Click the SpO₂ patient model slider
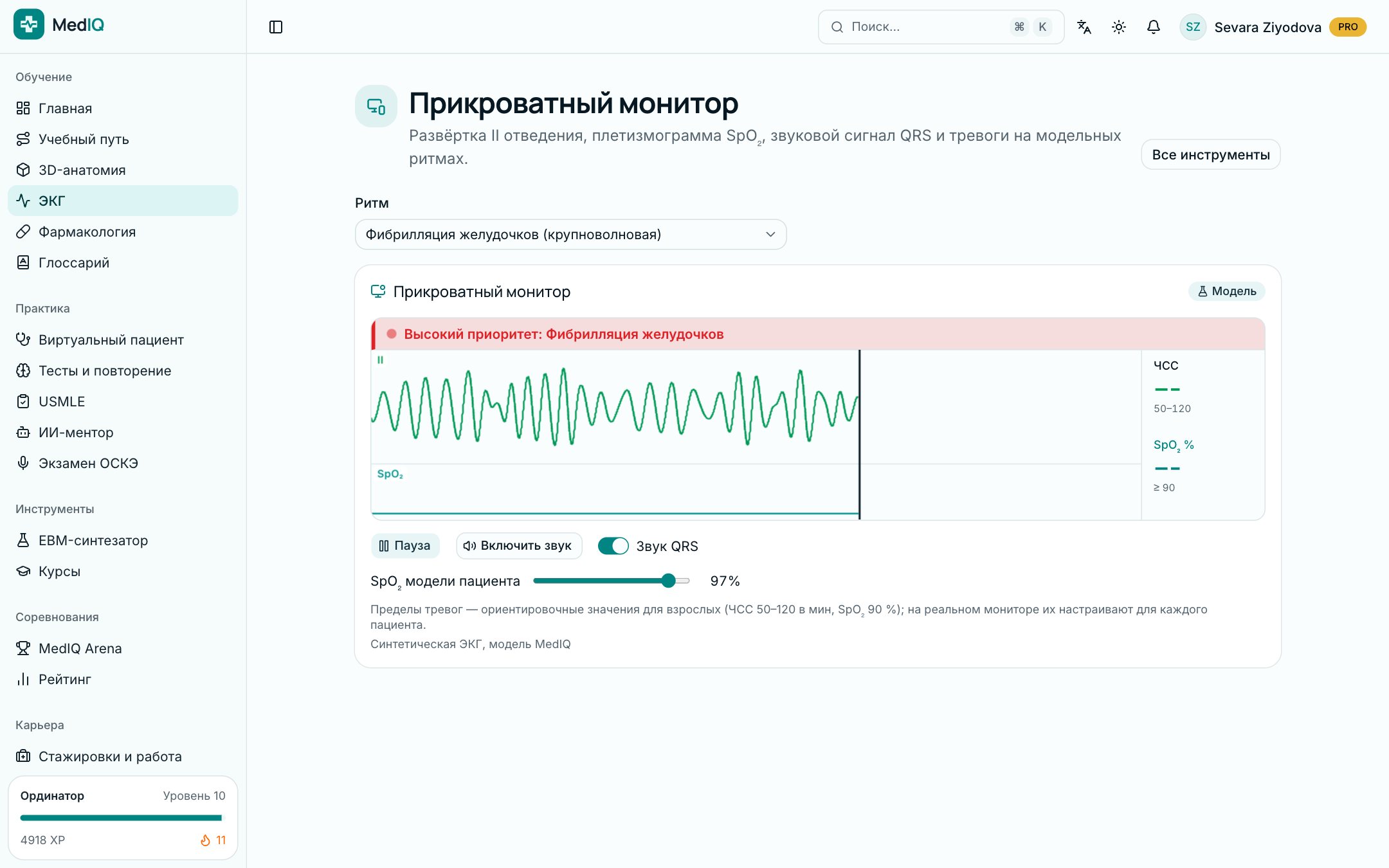The width and height of the screenshot is (1389, 868). click(612, 581)
